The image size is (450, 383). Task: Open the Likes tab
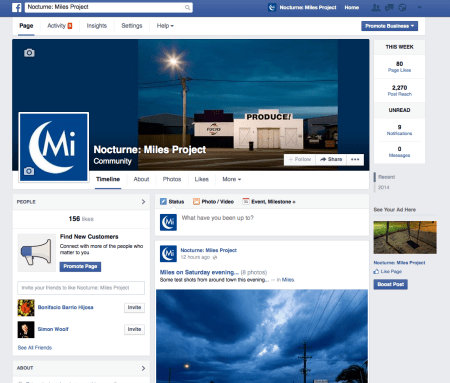(x=202, y=179)
